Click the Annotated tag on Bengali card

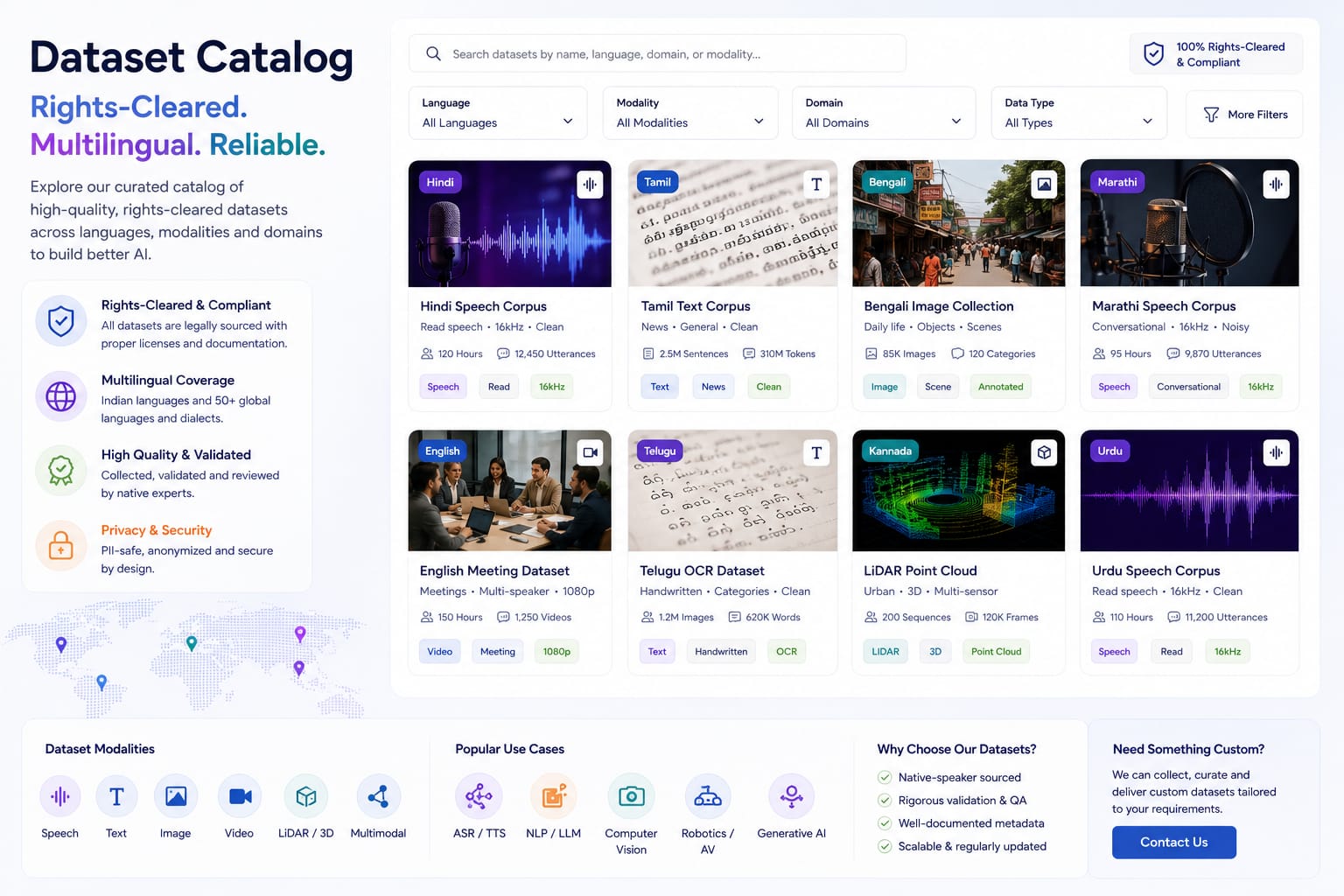pos(1000,387)
